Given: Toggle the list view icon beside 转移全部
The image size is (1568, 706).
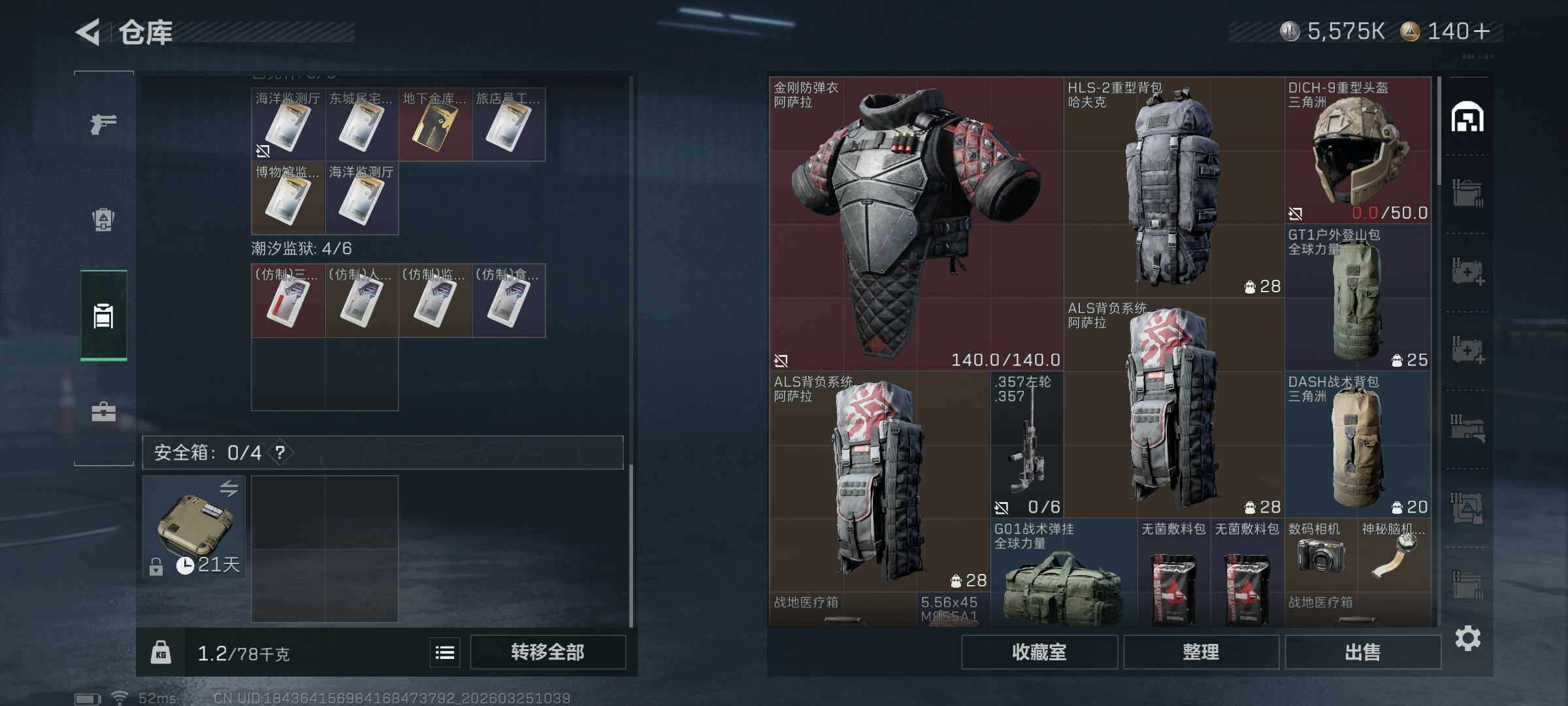Looking at the screenshot, I should (x=445, y=652).
